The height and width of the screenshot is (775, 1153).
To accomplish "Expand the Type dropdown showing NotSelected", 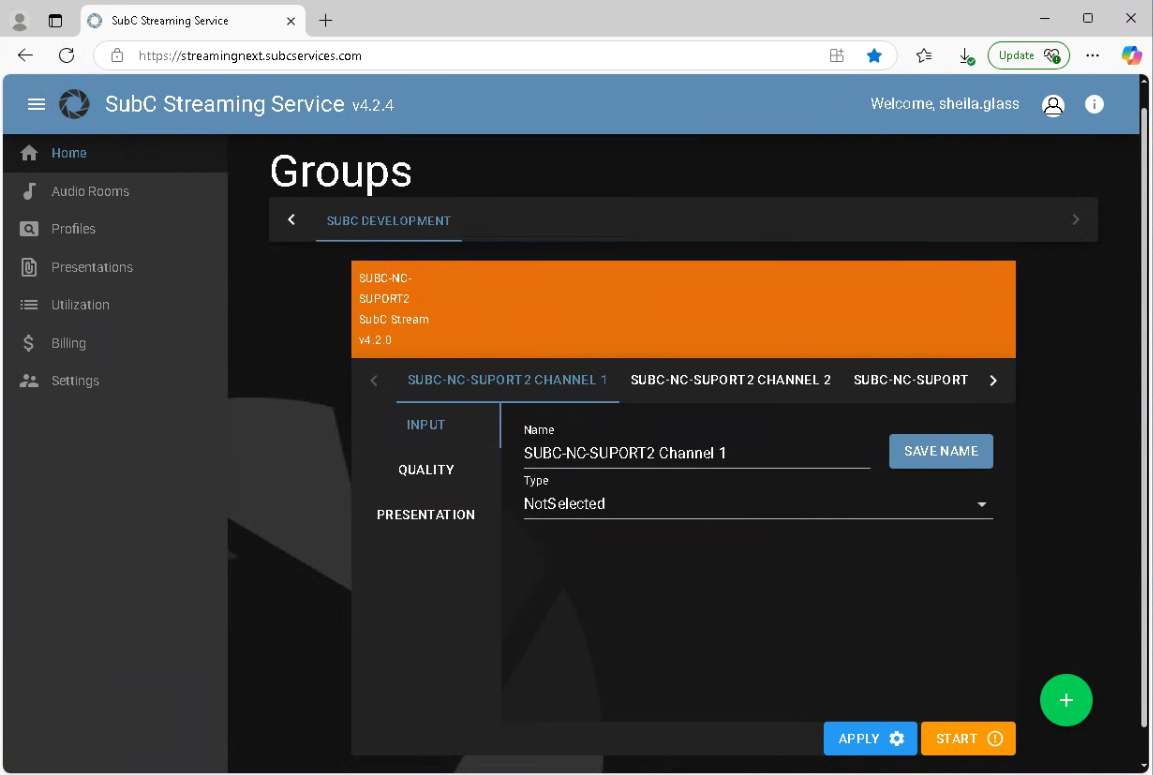I will 757,504.
